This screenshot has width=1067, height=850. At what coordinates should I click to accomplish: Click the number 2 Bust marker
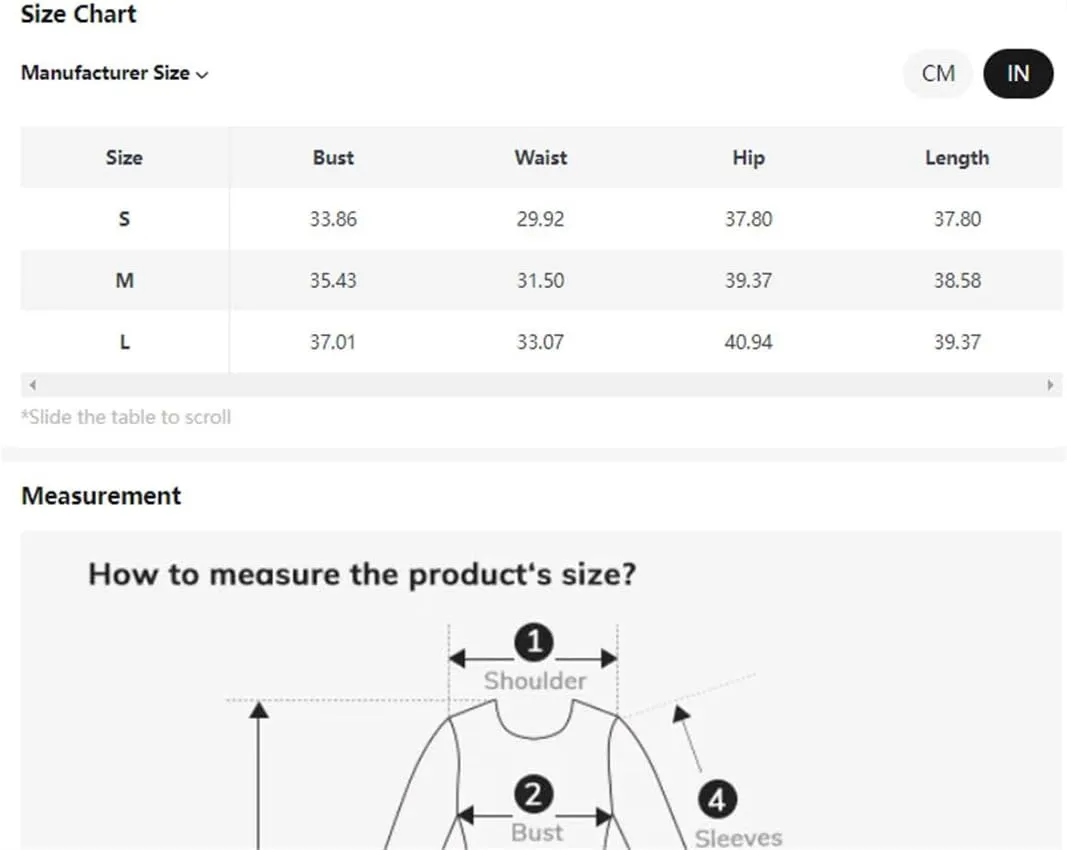[x=534, y=794]
